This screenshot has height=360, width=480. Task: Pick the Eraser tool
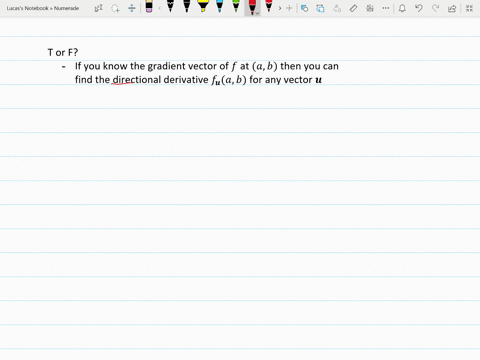149,6
